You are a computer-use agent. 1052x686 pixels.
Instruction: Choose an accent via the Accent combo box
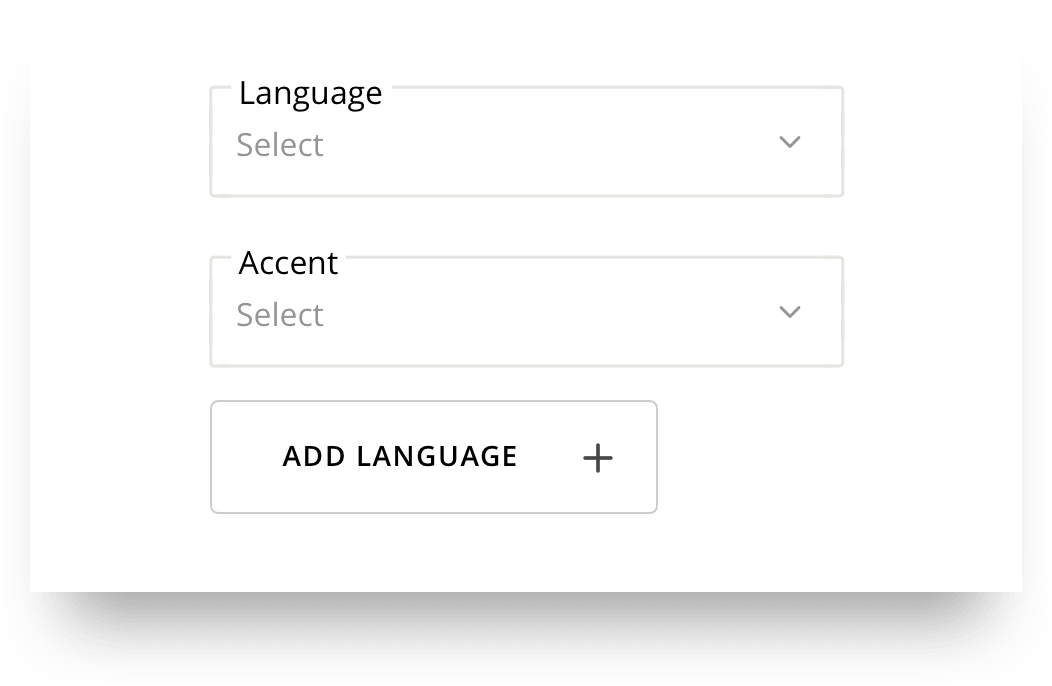pos(526,313)
